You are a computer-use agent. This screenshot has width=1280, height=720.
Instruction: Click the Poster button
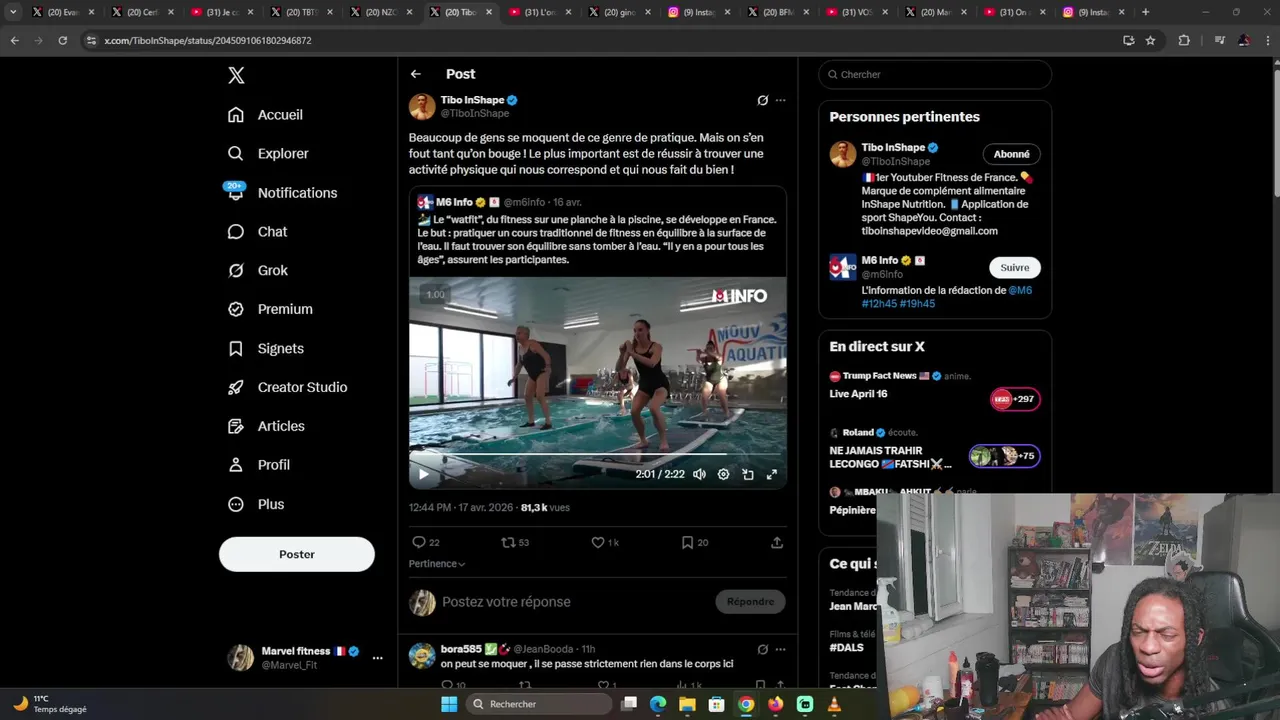297,554
